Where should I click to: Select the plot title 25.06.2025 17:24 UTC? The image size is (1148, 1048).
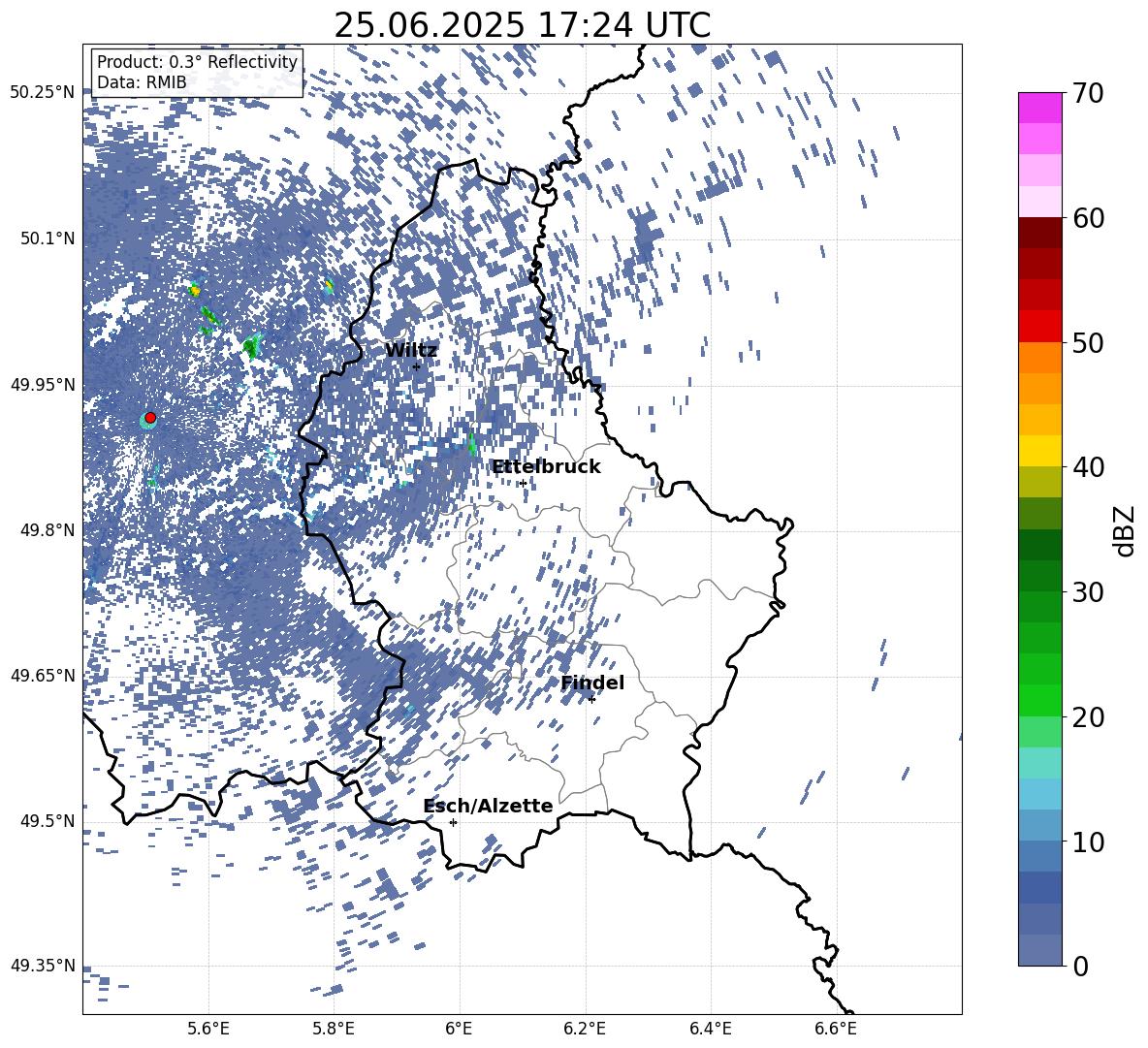tap(523, 25)
